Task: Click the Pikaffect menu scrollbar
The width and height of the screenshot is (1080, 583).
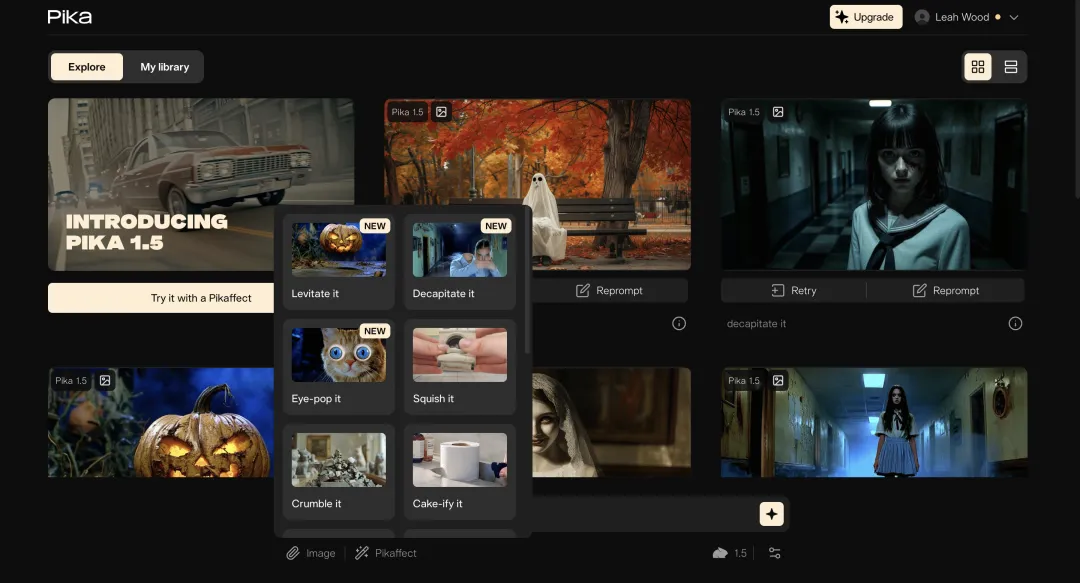Action: [x=527, y=283]
